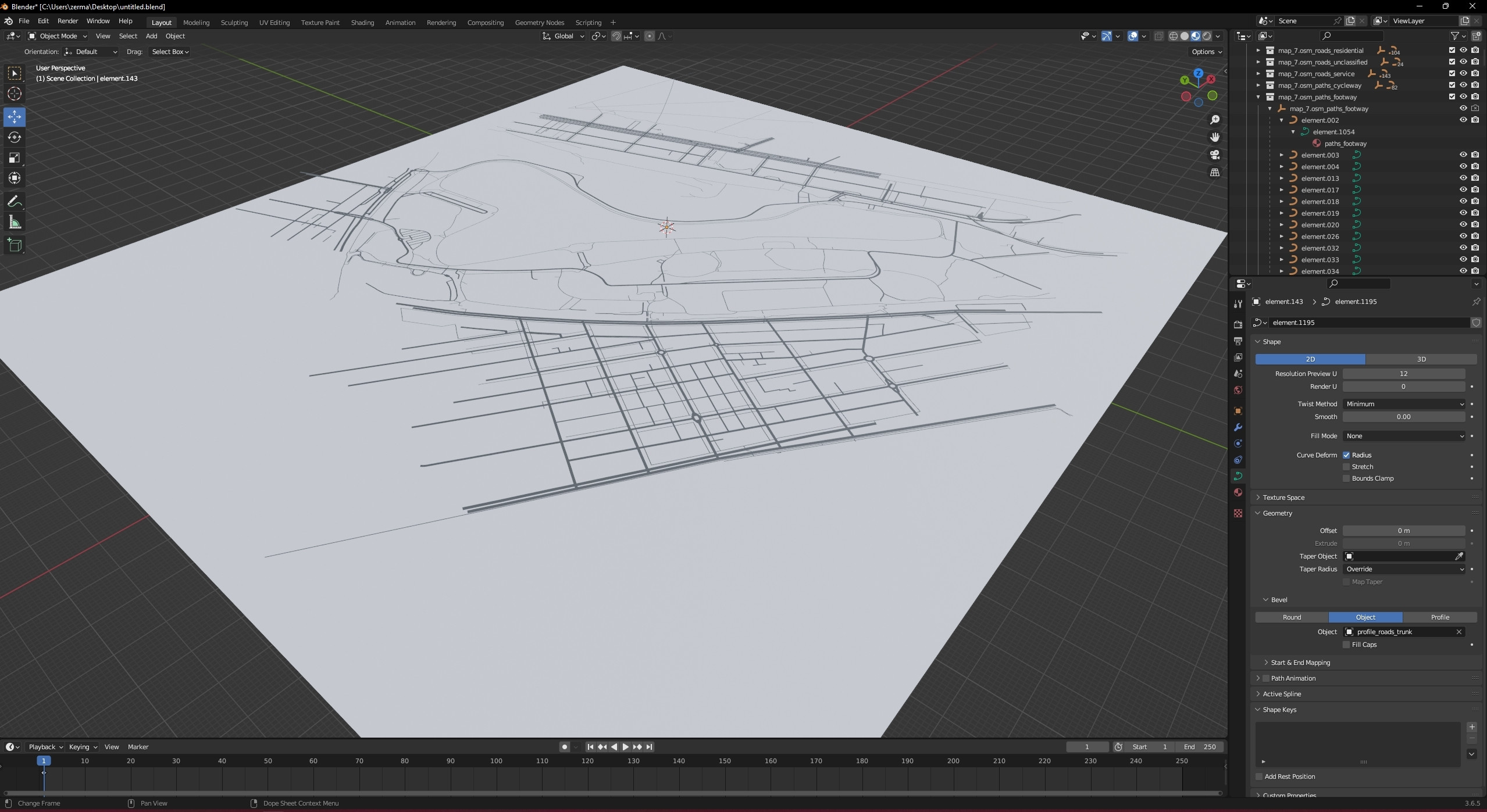The width and height of the screenshot is (1487, 812).
Task: Exclude map_7.osm_roads_service collection via checkbox
Action: (x=1452, y=74)
